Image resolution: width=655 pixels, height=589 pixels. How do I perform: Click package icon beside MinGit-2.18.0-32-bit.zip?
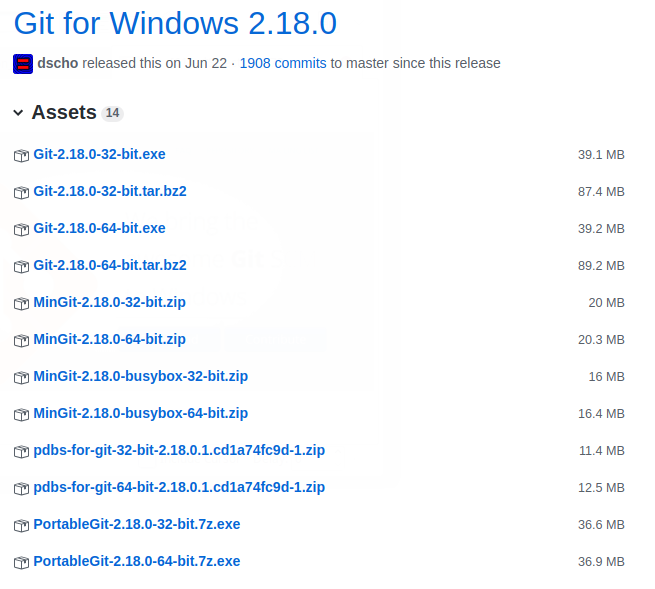click(x=21, y=303)
